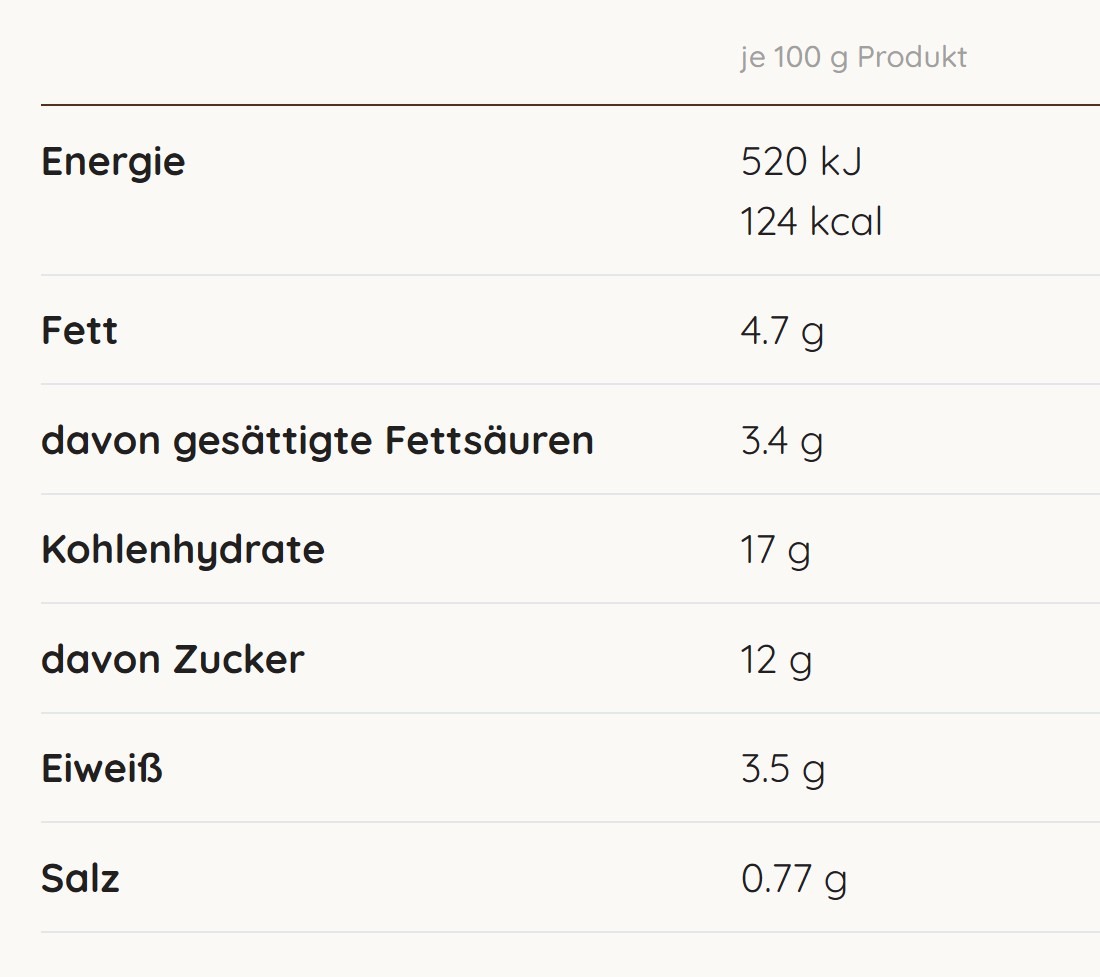Click the number 520 in energy value
Image resolution: width=1100 pixels, height=977 pixels.
[x=774, y=162]
